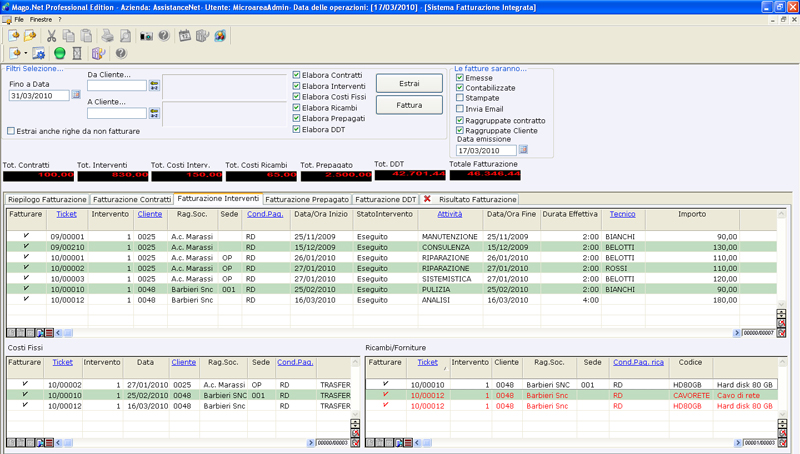Click the Fattura button
This screenshot has height=454, width=800.
pyautogui.click(x=409, y=105)
